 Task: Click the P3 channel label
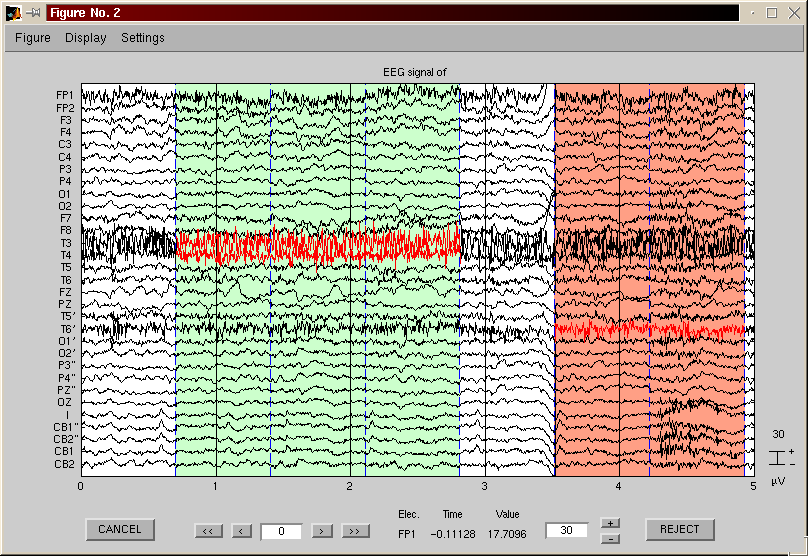[x=65, y=169]
